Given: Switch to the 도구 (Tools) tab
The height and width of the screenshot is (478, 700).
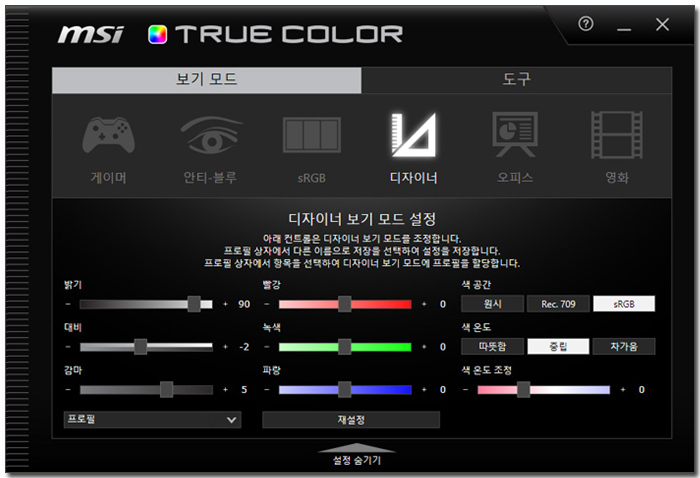Looking at the screenshot, I should pos(516,80).
